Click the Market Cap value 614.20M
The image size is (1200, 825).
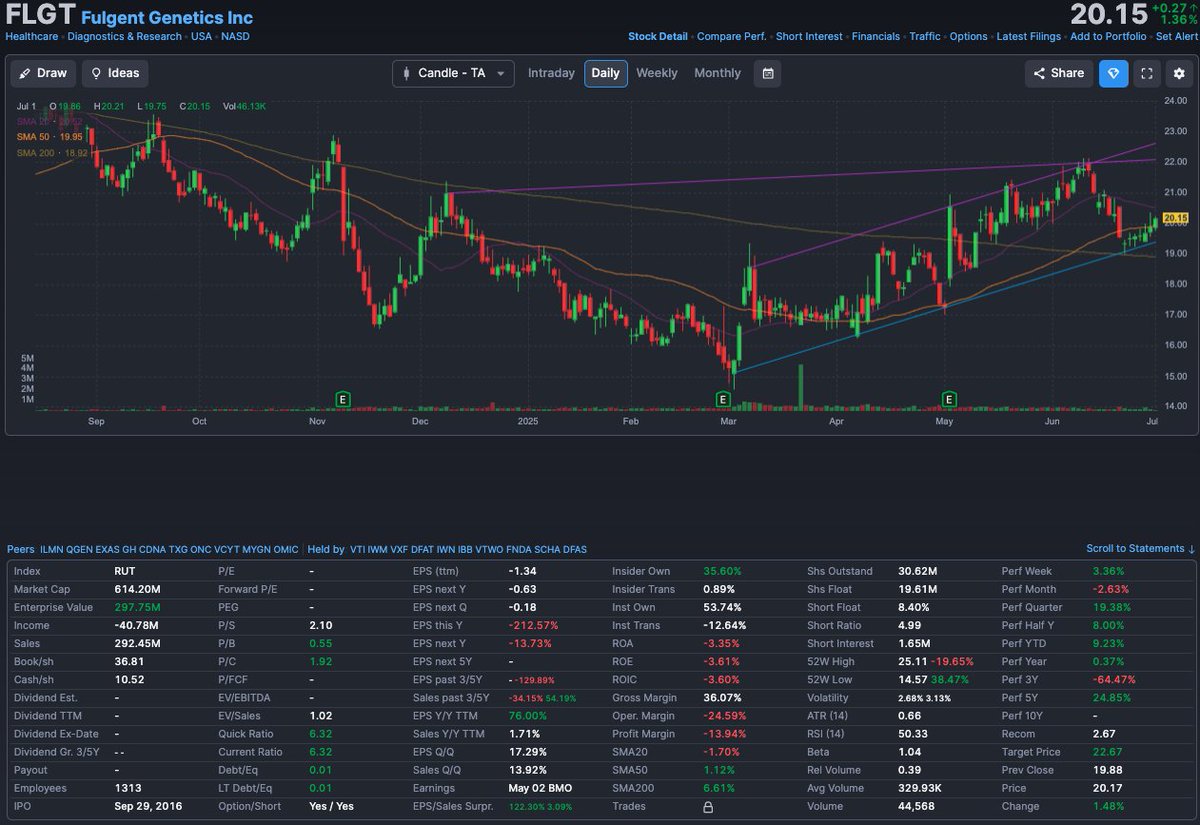pos(139,589)
